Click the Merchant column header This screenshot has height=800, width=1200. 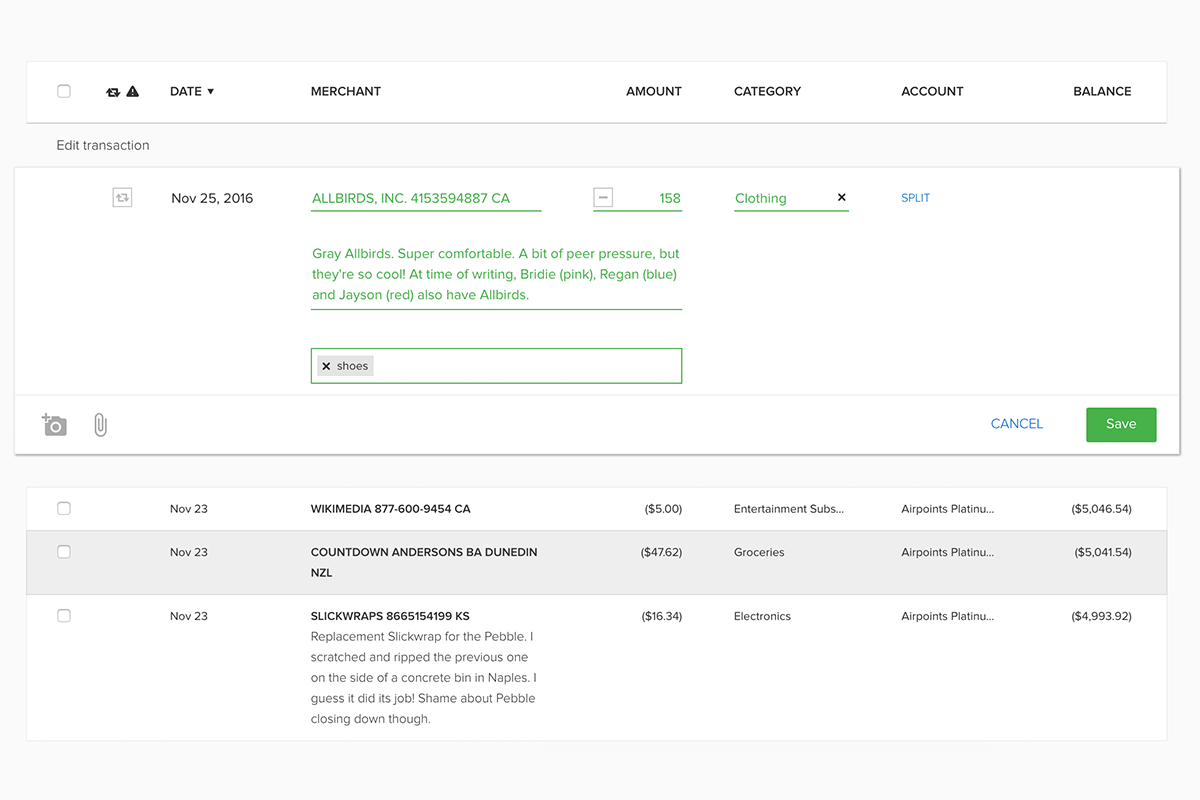click(345, 91)
